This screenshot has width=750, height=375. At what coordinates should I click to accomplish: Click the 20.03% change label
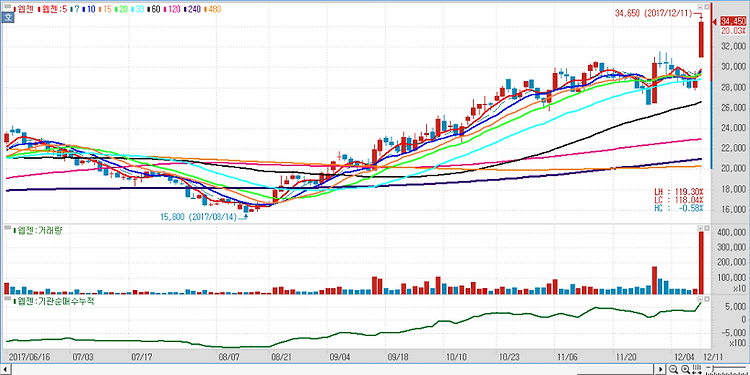[x=733, y=31]
